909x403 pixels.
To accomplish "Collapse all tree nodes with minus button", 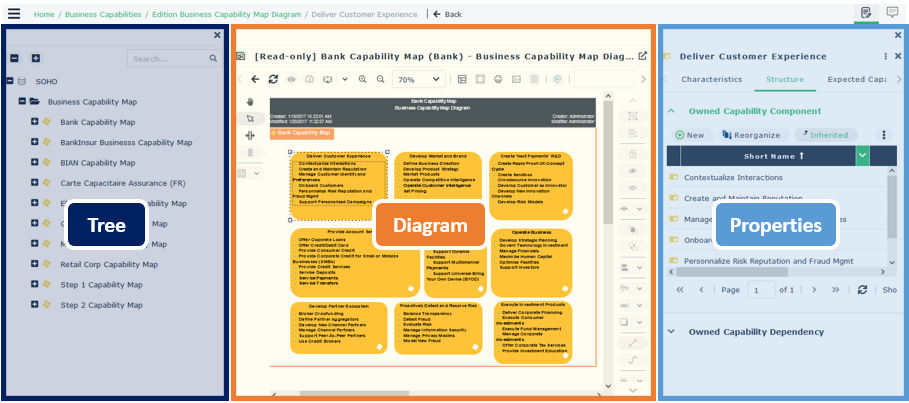I will click(13, 59).
